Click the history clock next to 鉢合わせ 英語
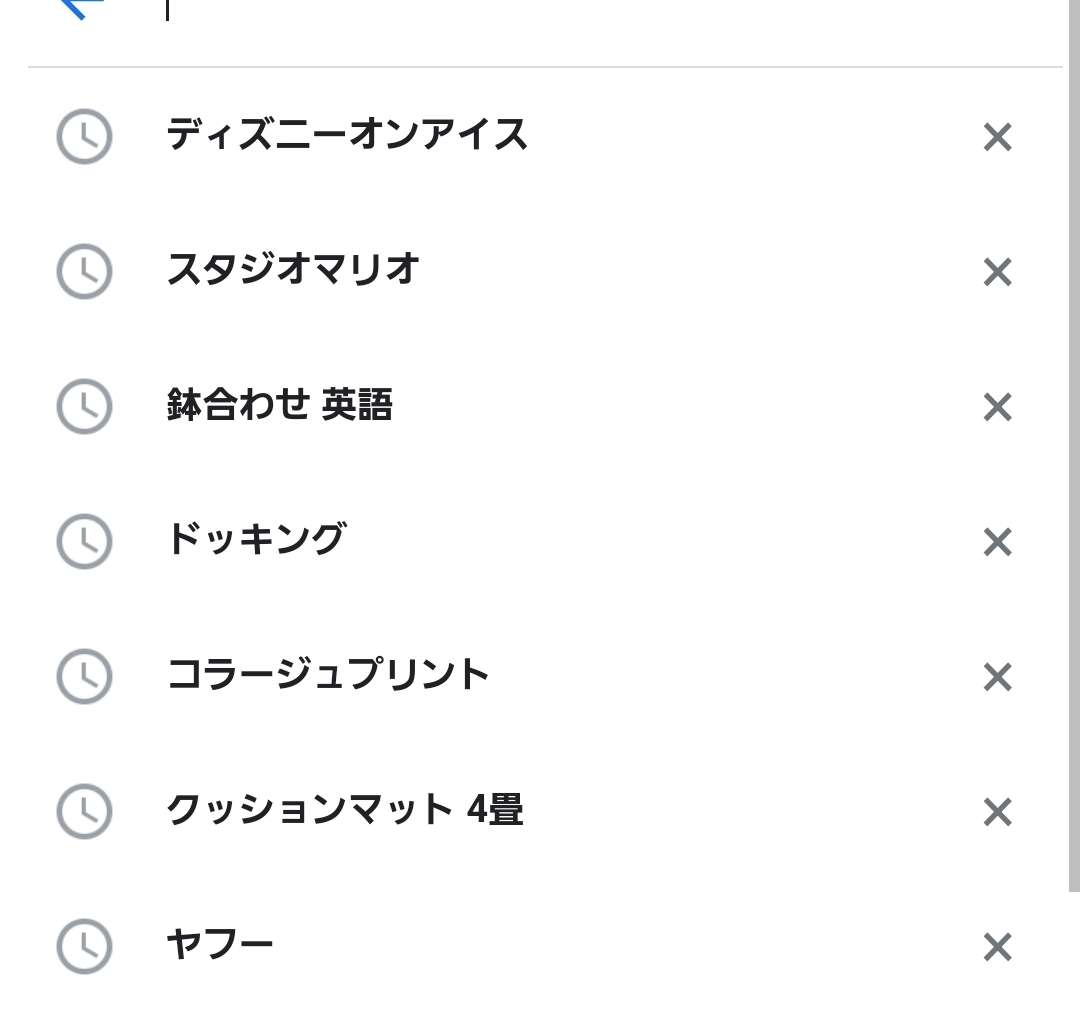This screenshot has width=1080, height=1013. (84, 406)
